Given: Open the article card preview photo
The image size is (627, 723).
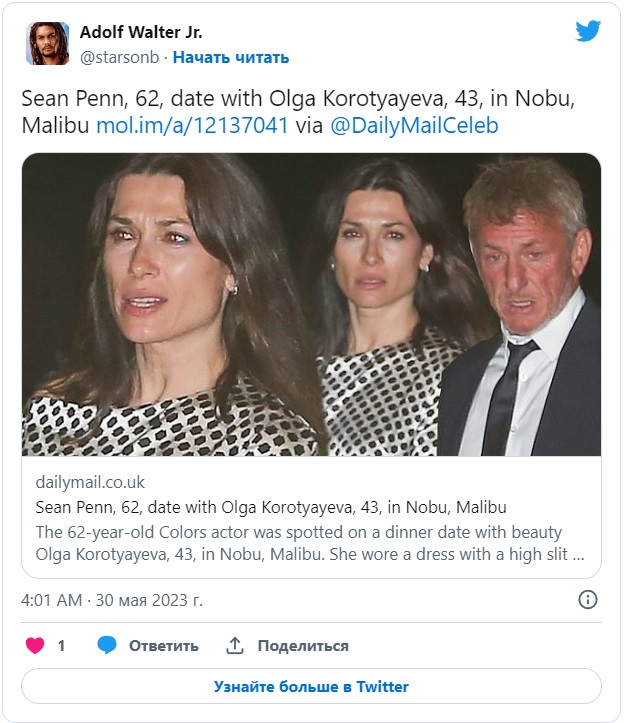Looking at the screenshot, I should tap(311, 304).
